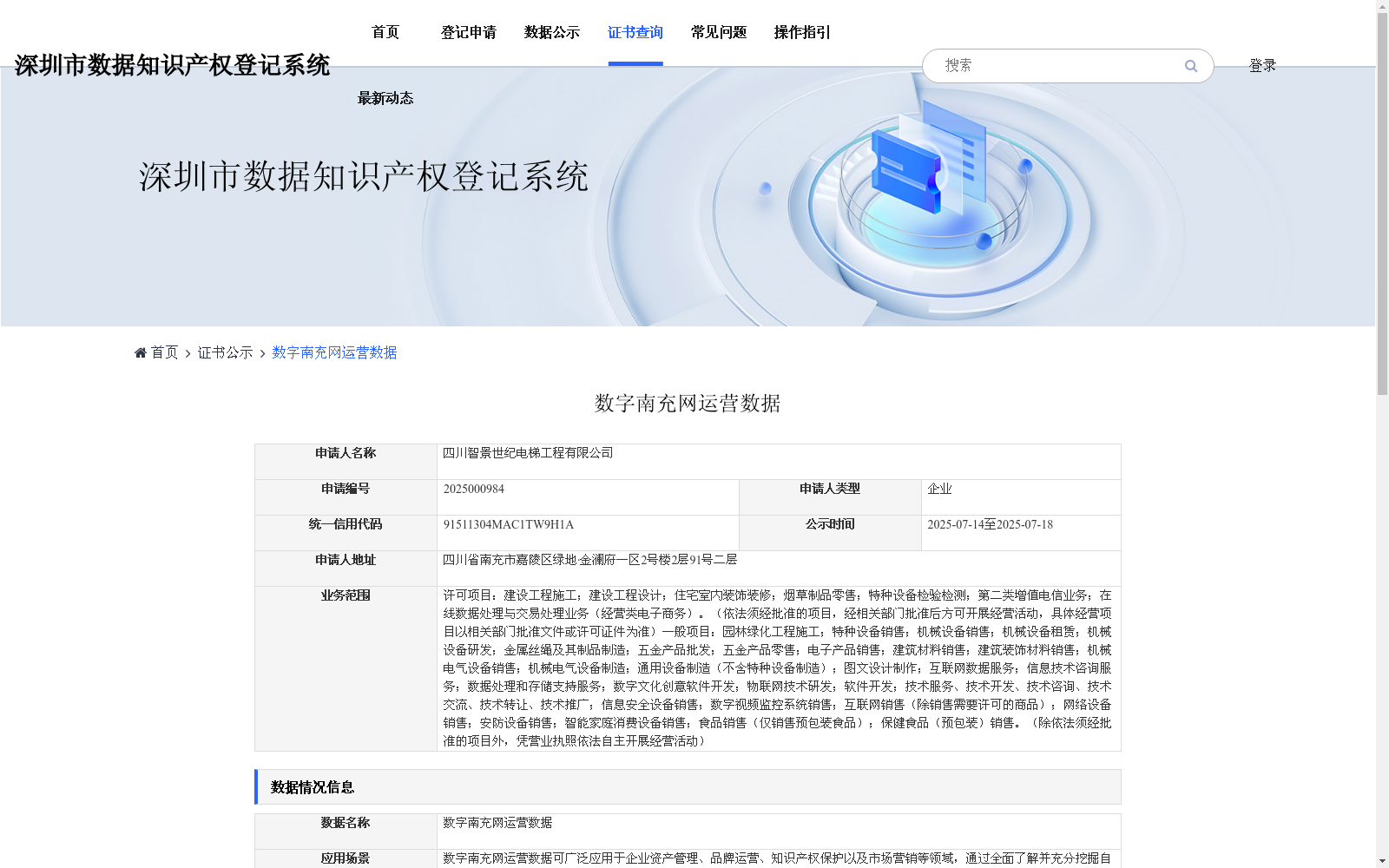Screen dimensions: 1389x868
Task: Open the 首页 navigation menu item
Action: tap(385, 33)
